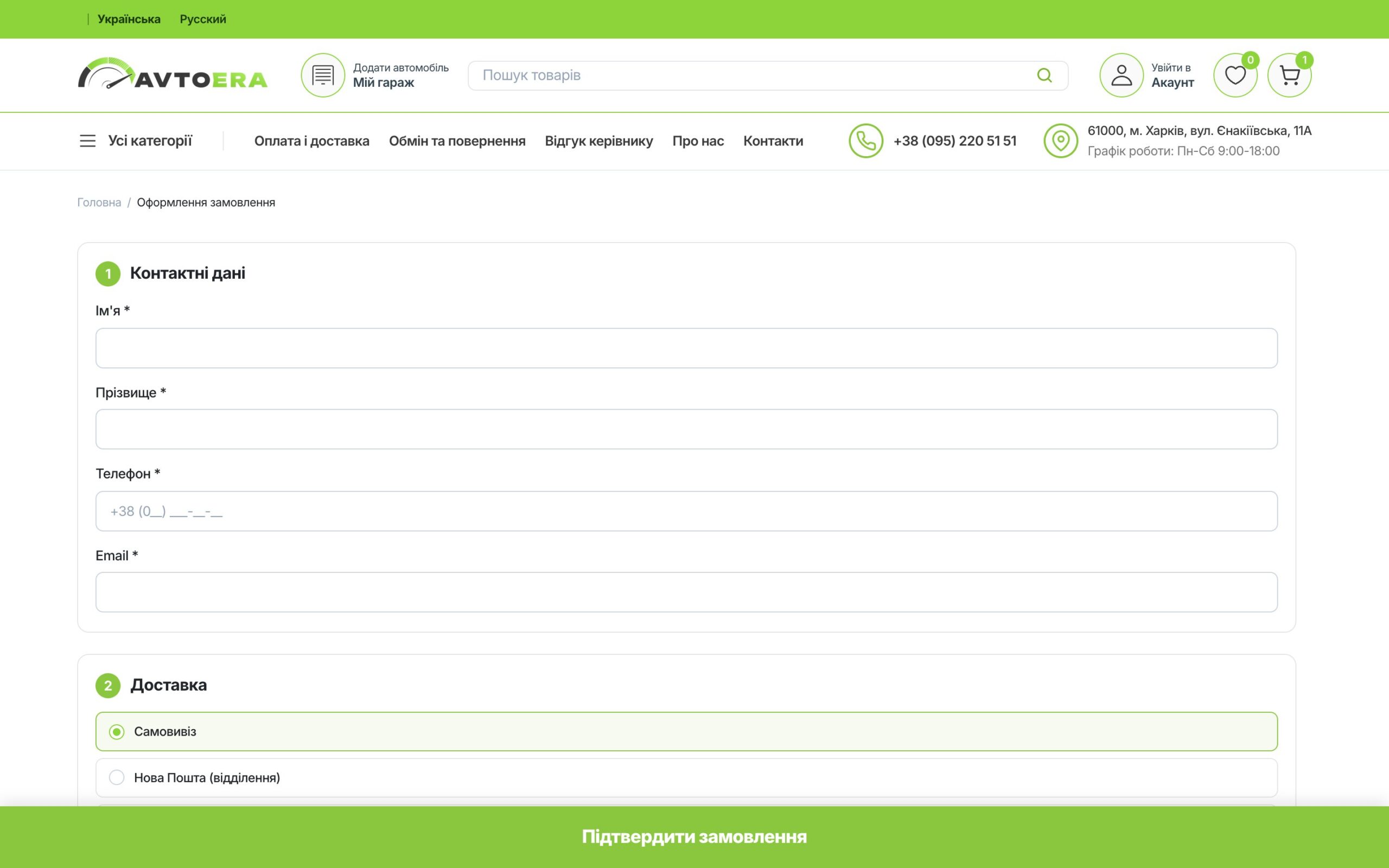Open the wishlist heart icon
Screen dimensions: 1389x868
pyautogui.click(x=1234, y=75)
